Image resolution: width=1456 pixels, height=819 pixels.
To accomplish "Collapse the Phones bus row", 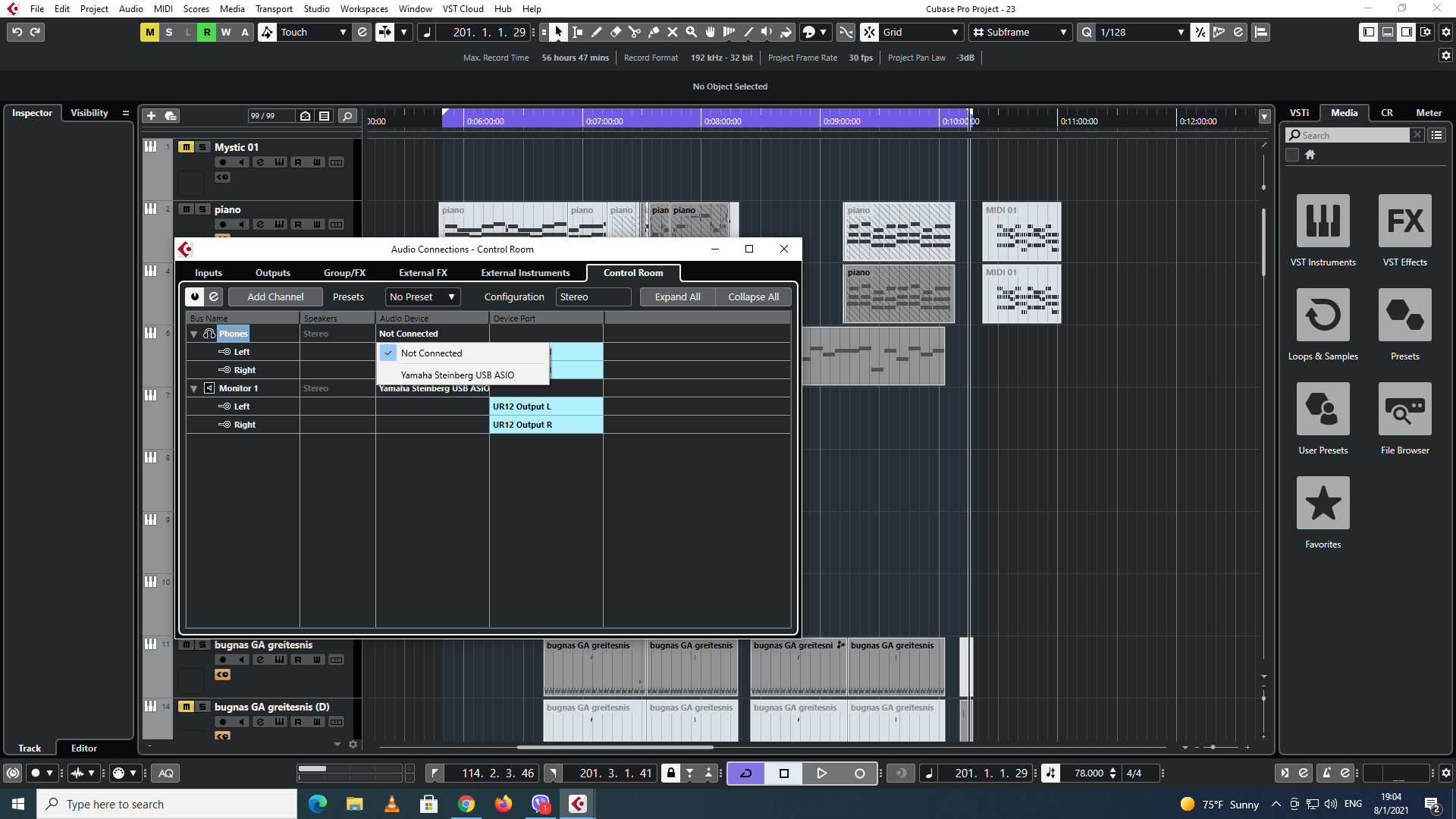I will (x=194, y=334).
